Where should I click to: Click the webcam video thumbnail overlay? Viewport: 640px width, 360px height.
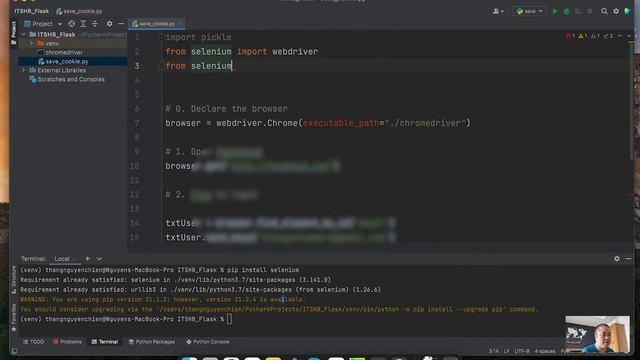click(598, 334)
